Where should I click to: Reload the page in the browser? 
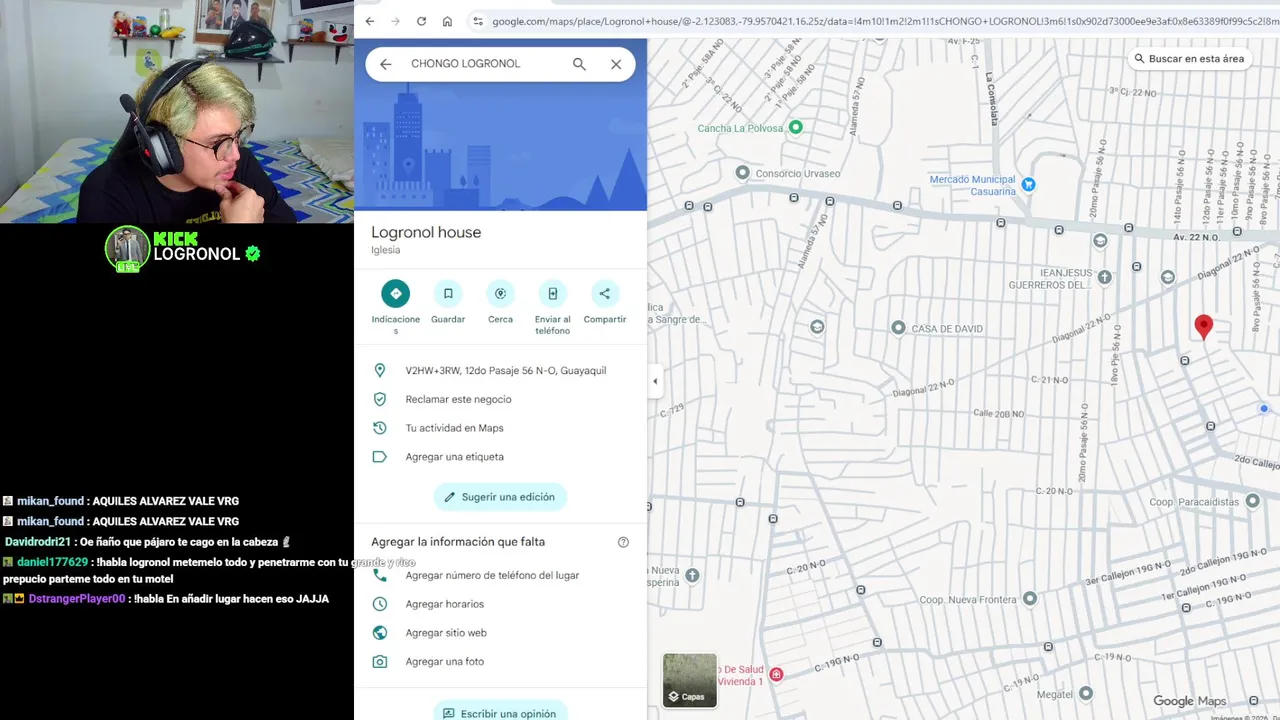click(x=421, y=21)
